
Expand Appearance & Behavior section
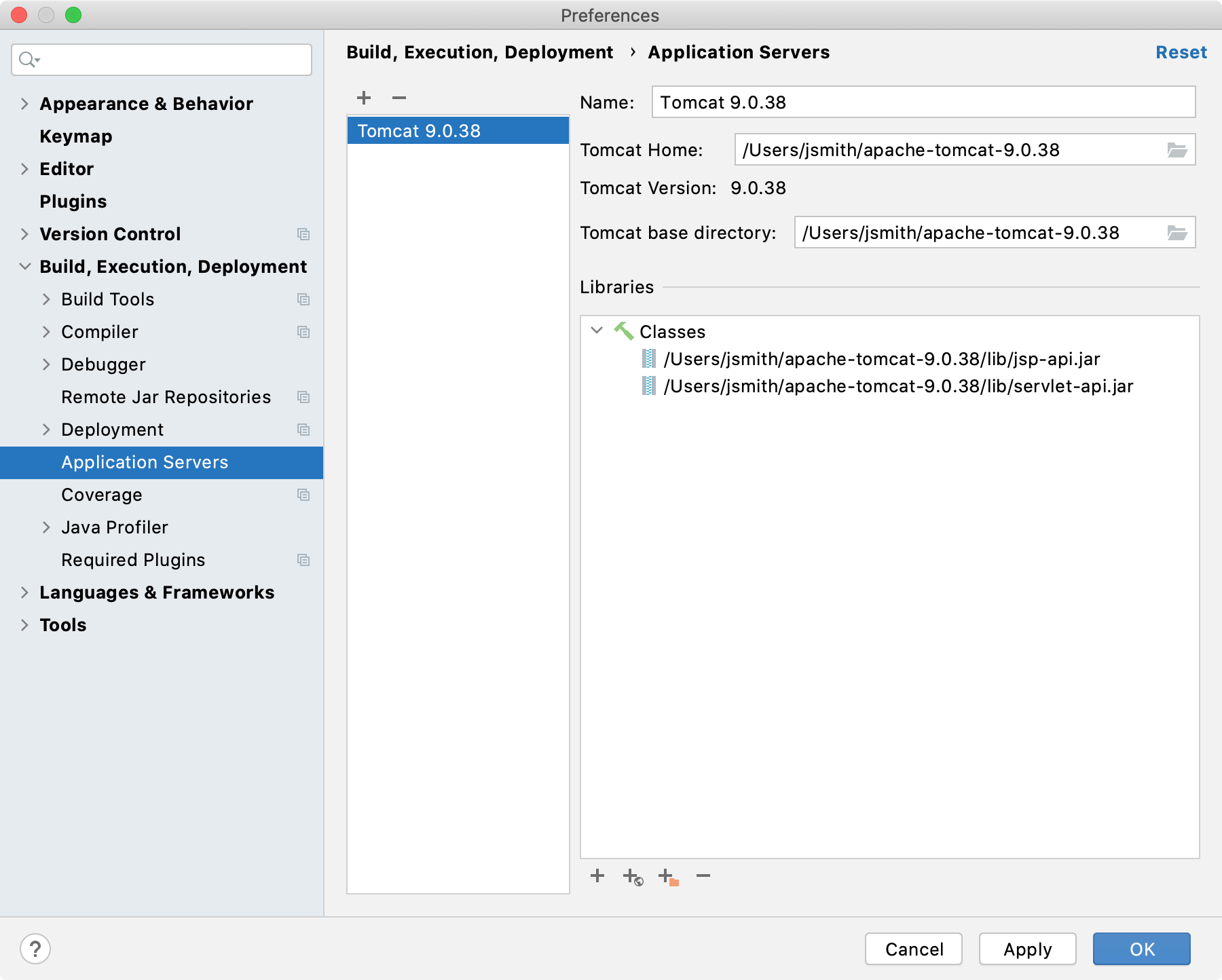[x=24, y=104]
